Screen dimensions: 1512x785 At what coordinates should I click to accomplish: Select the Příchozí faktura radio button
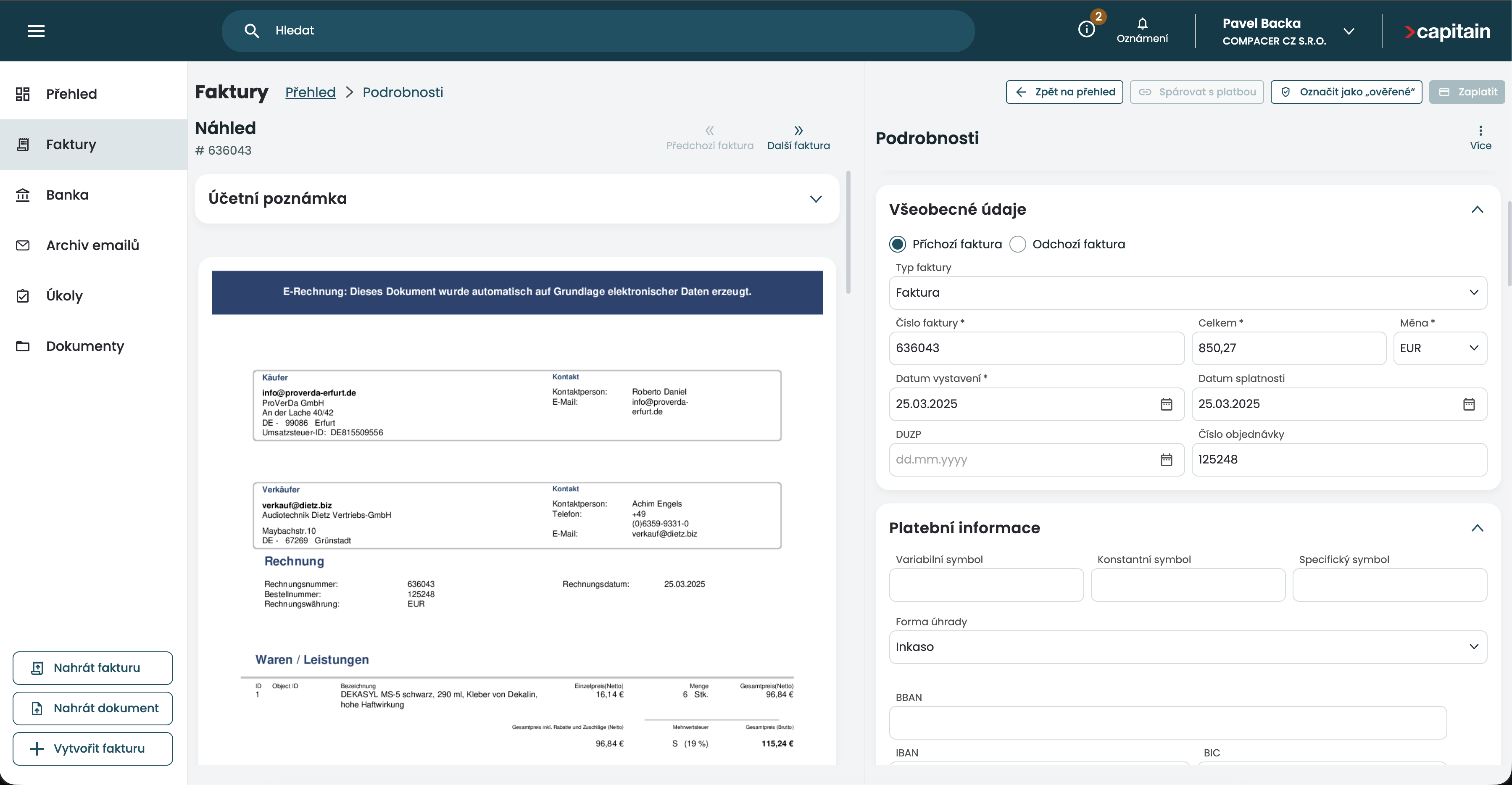point(898,244)
